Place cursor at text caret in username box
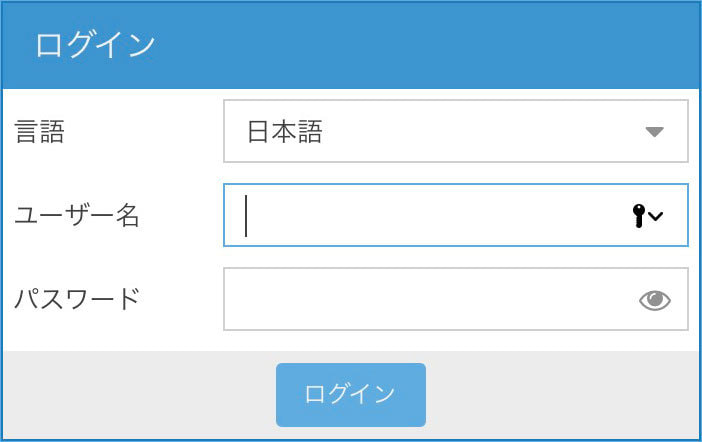 point(246,215)
